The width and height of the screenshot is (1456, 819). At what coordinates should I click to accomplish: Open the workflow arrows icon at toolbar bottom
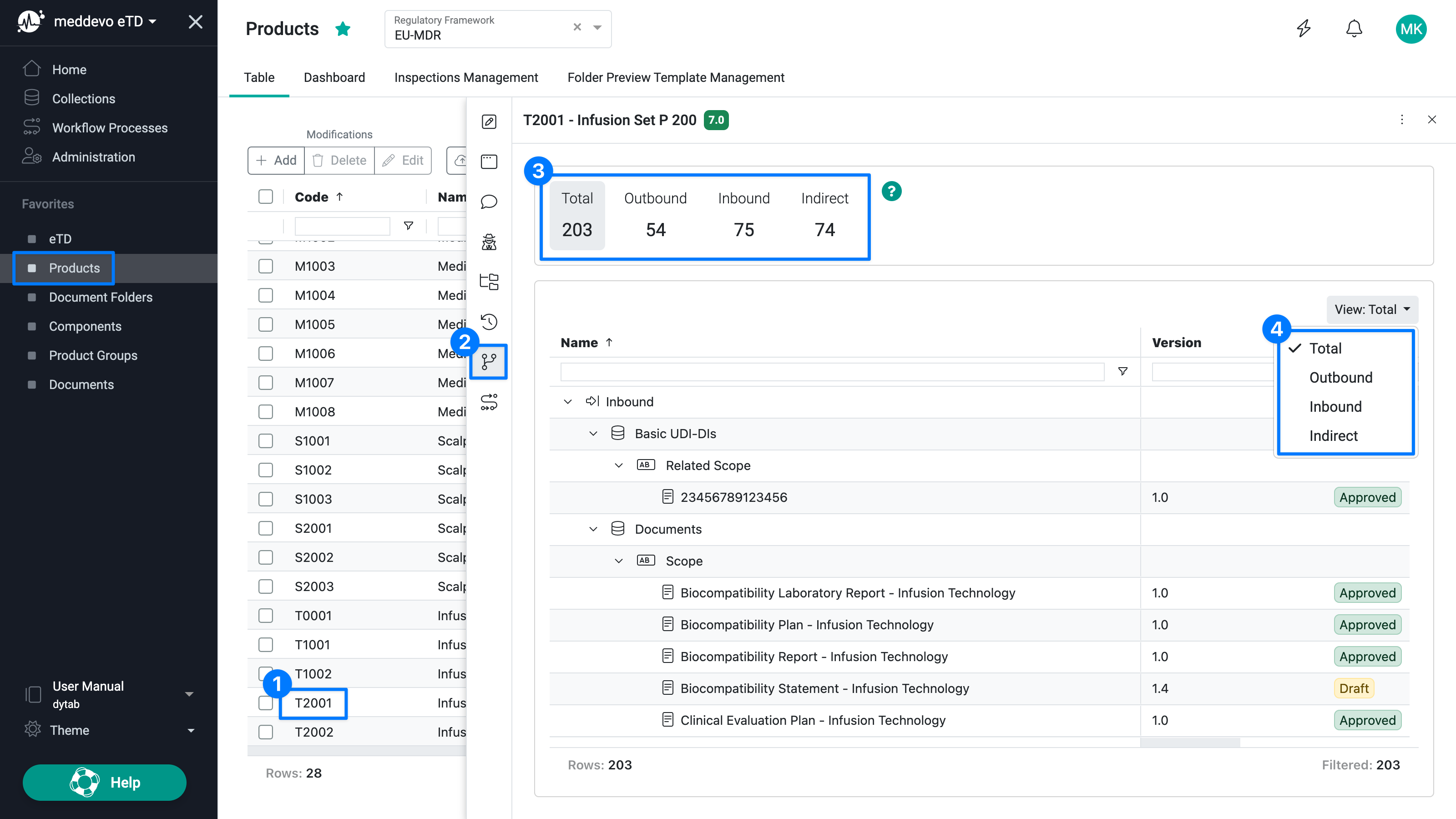pos(488,402)
